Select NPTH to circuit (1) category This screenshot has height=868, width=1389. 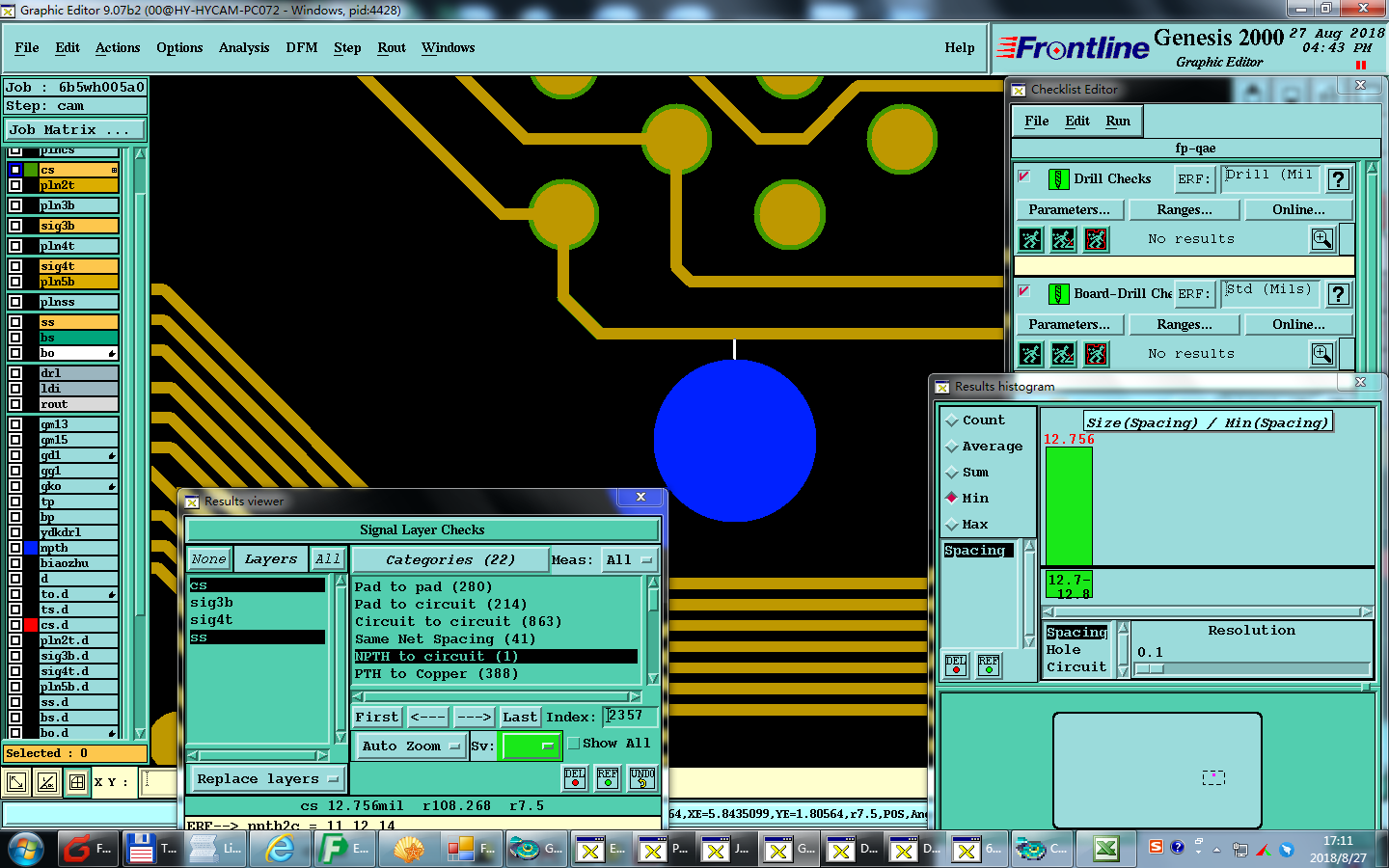click(496, 657)
